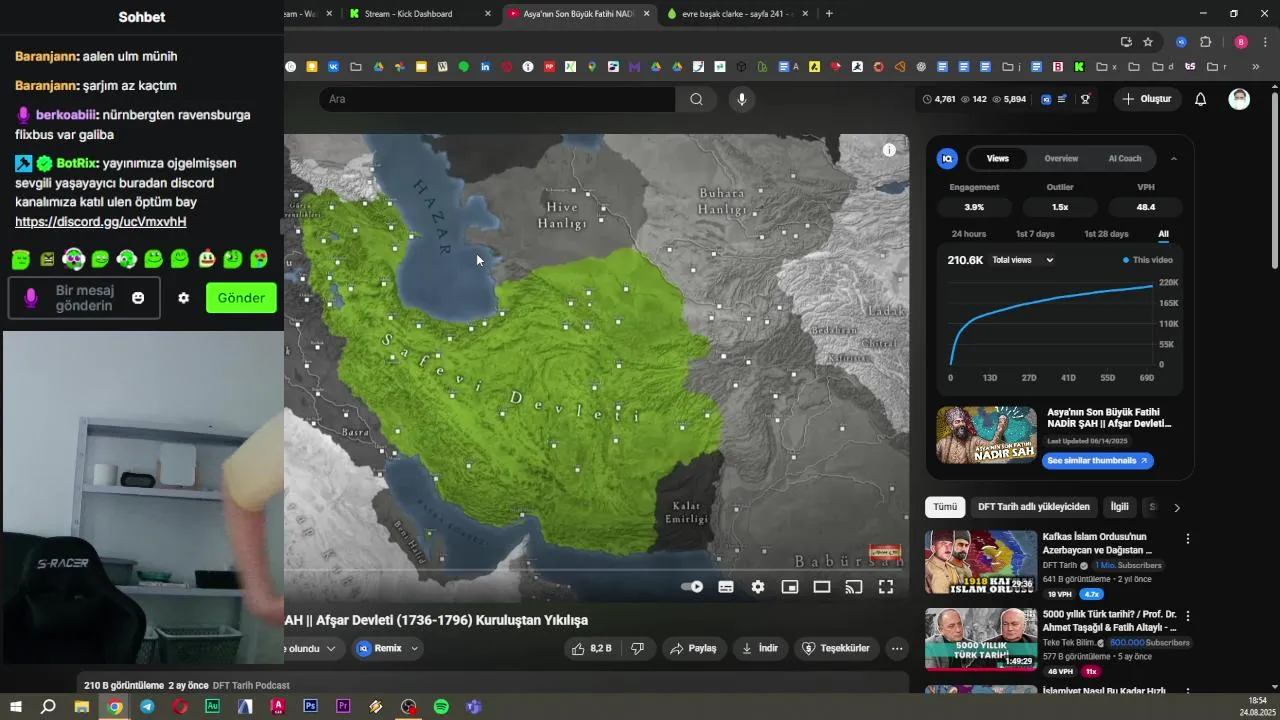
Task: Open emoji picker in chat input
Action: point(138,298)
